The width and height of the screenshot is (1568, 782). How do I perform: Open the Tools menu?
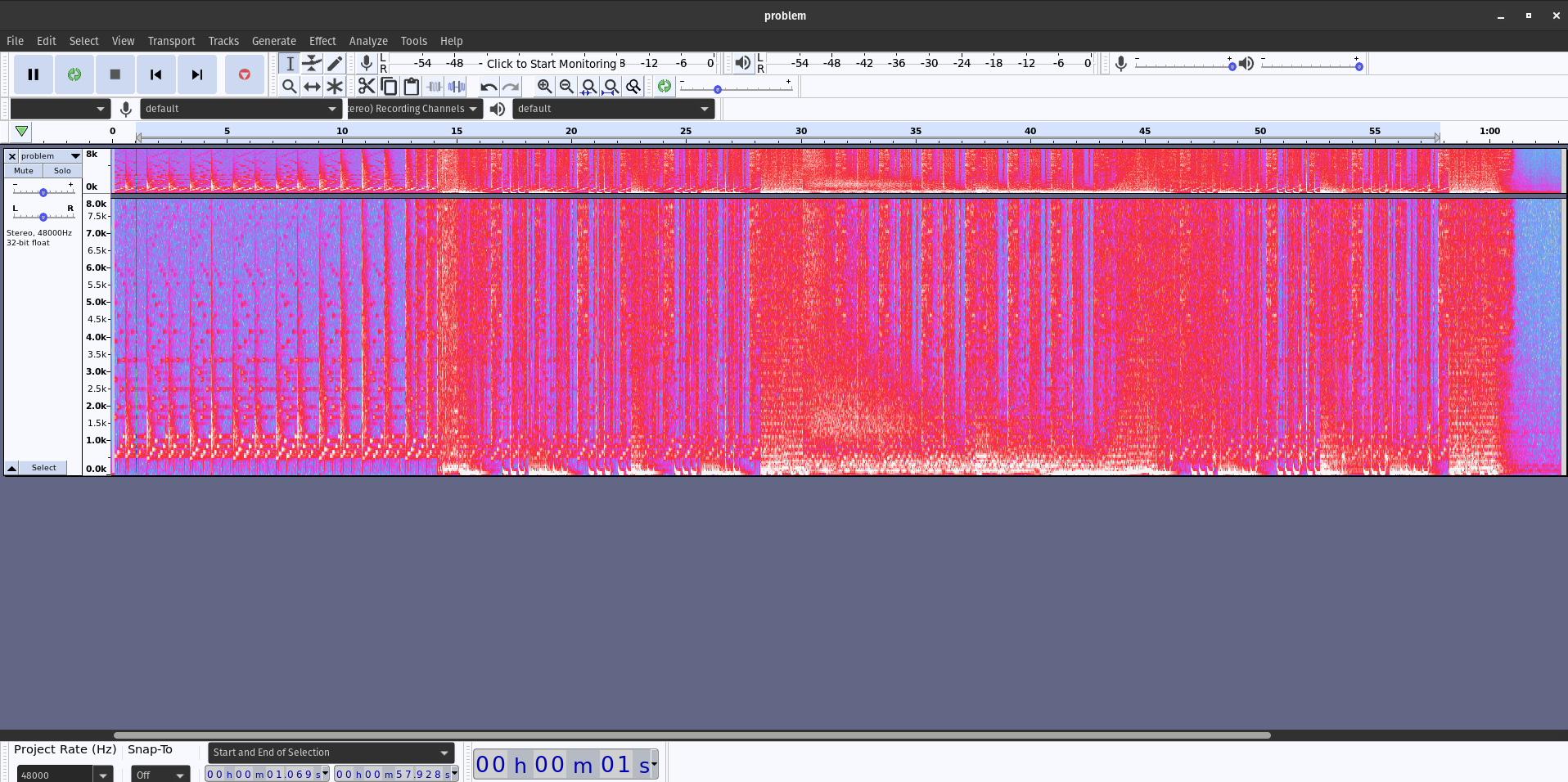[x=414, y=41]
